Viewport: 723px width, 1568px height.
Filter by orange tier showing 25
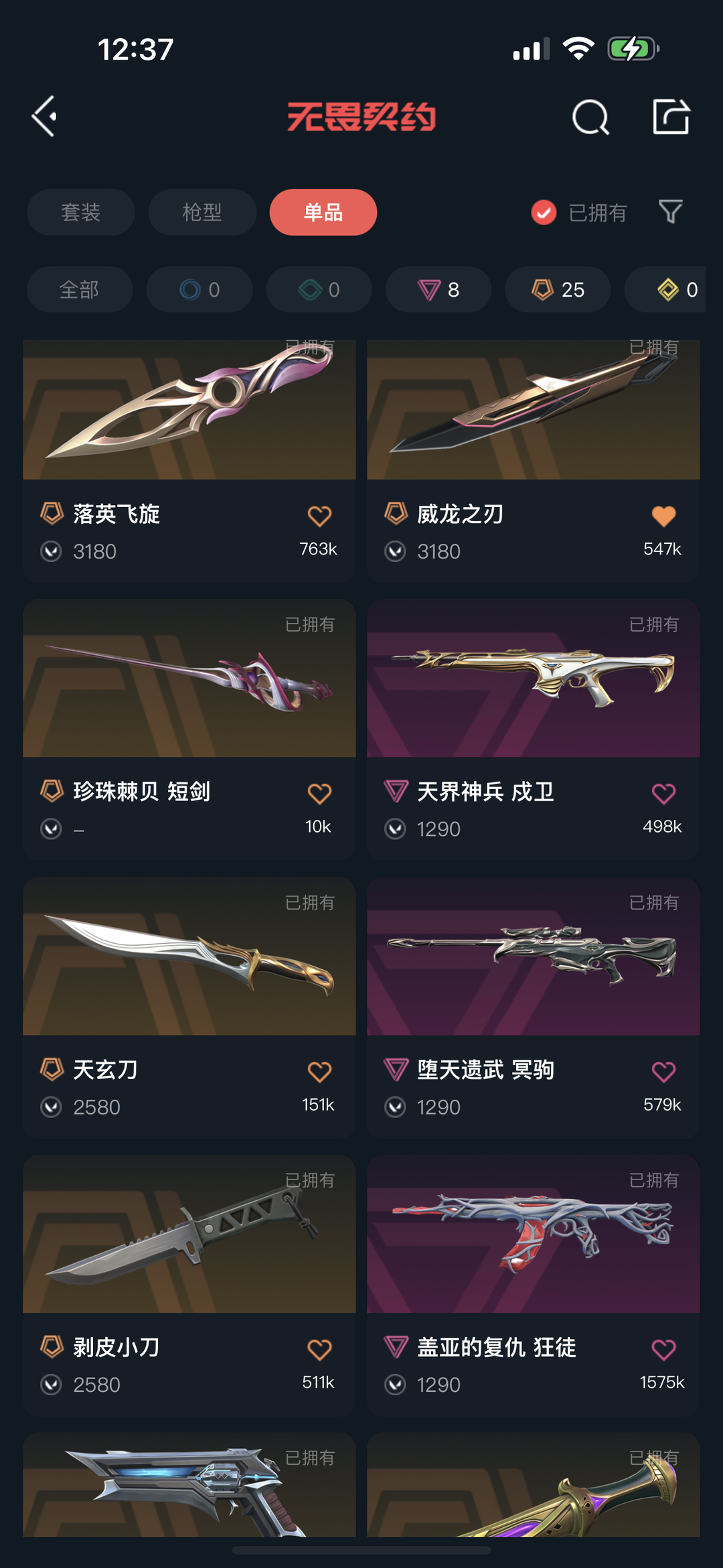558,289
